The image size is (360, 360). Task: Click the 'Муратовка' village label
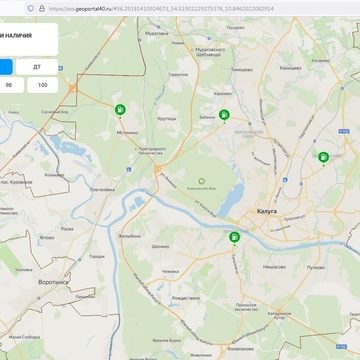tap(157, 33)
